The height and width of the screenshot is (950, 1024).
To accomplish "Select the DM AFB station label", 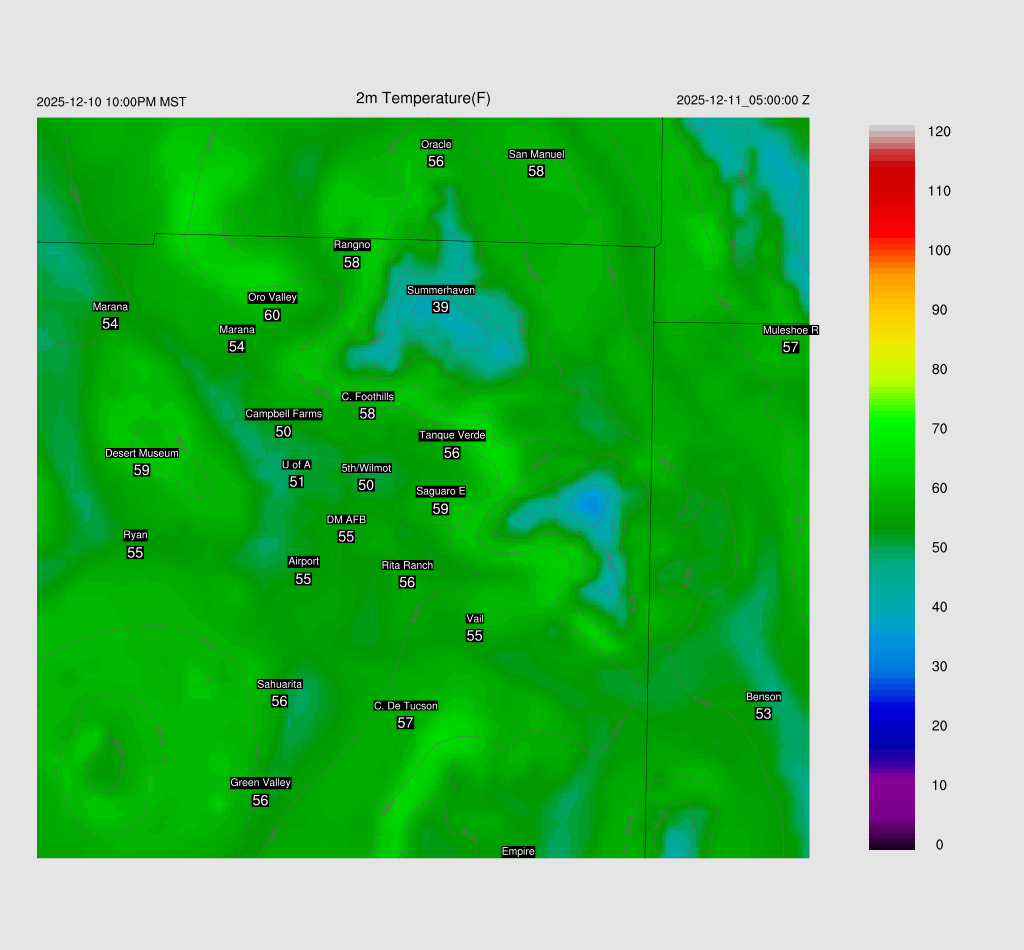I will coord(346,520).
